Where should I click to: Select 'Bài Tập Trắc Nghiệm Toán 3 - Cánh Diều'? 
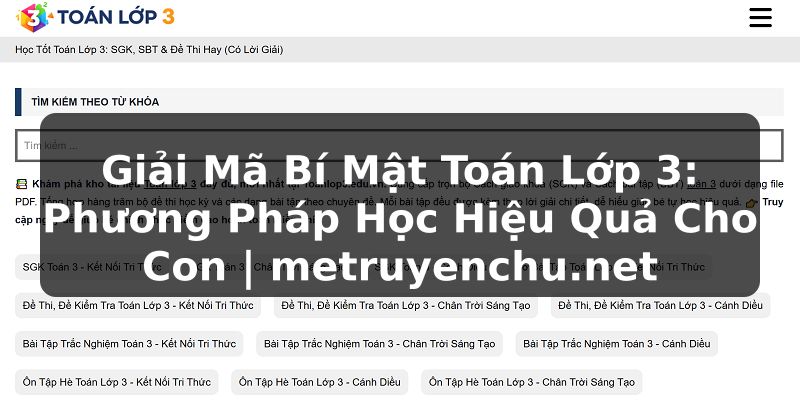pyautogui.click(x=616, y=344)
